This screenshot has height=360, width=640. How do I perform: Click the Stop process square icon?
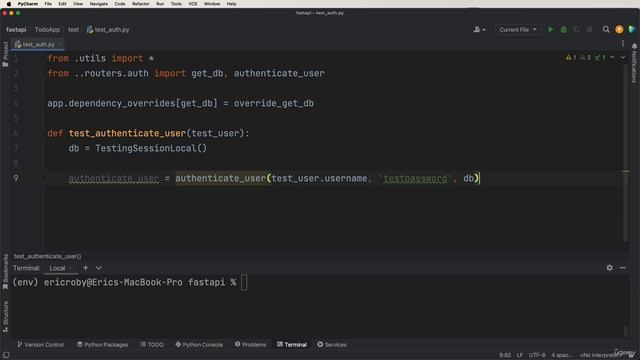(x=589, y=29)
